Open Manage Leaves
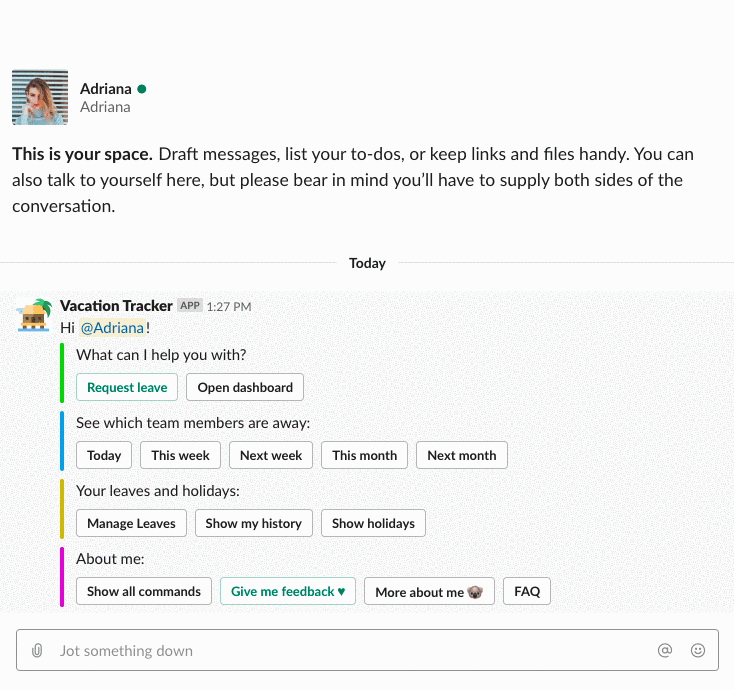Screen dimensions: 734x690 tap(131, 523)
